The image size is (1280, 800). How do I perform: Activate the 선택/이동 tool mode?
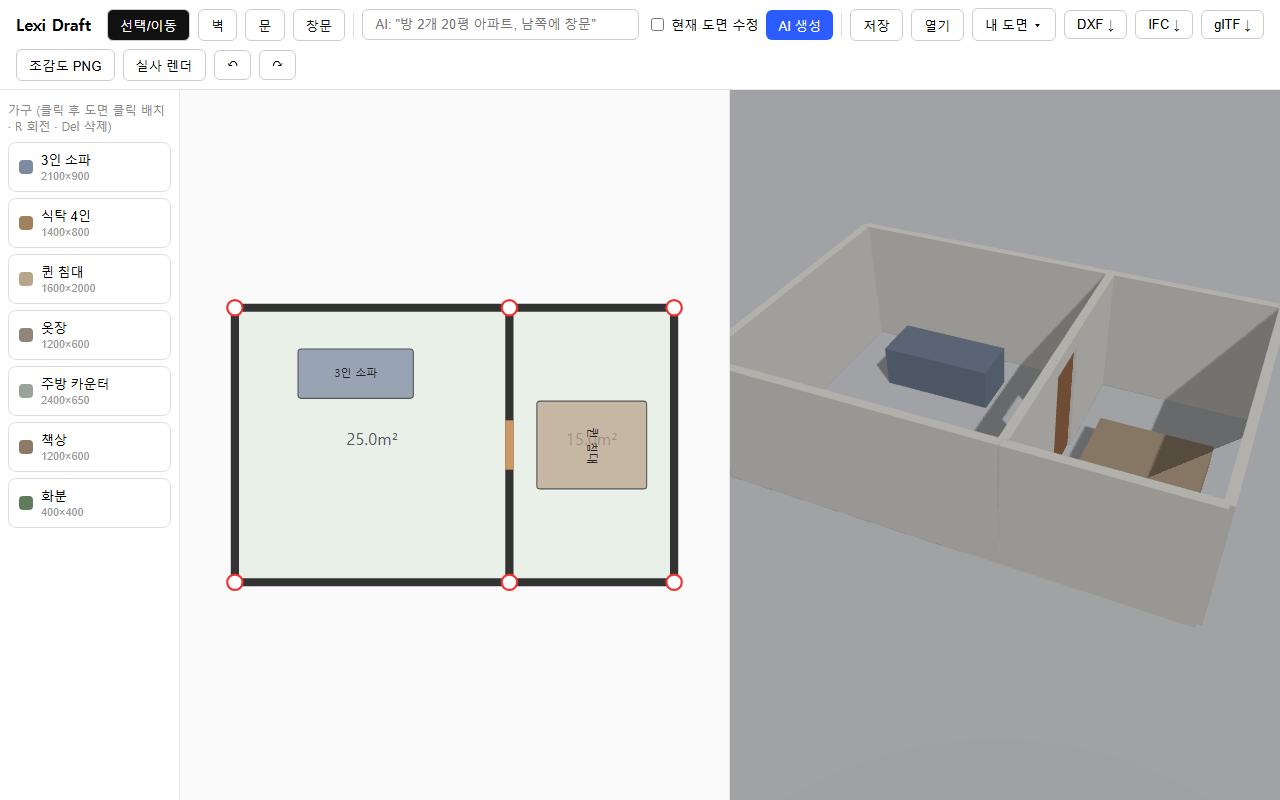coord(148,25)
